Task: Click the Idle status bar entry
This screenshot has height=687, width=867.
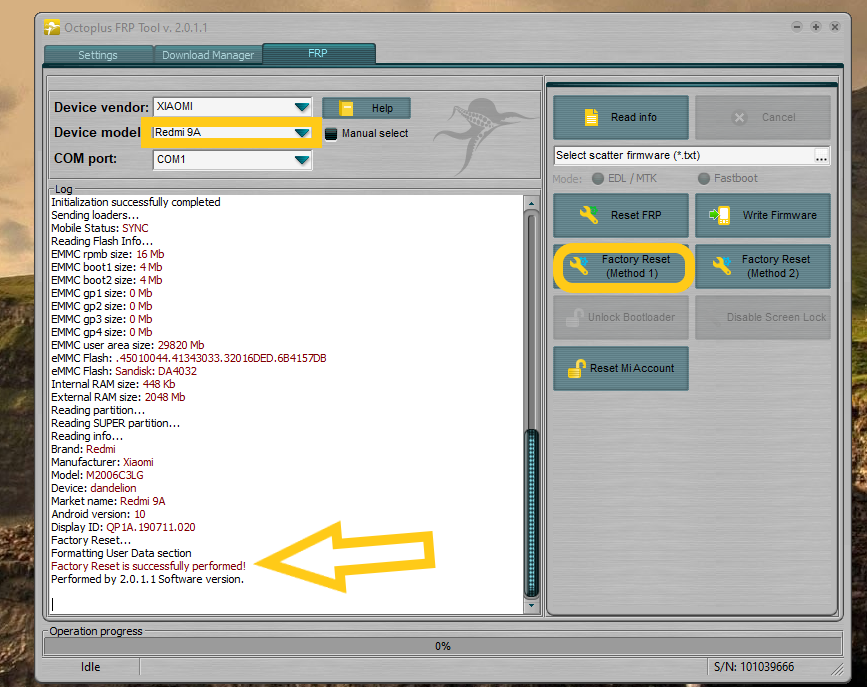Action: coord(91,667)
